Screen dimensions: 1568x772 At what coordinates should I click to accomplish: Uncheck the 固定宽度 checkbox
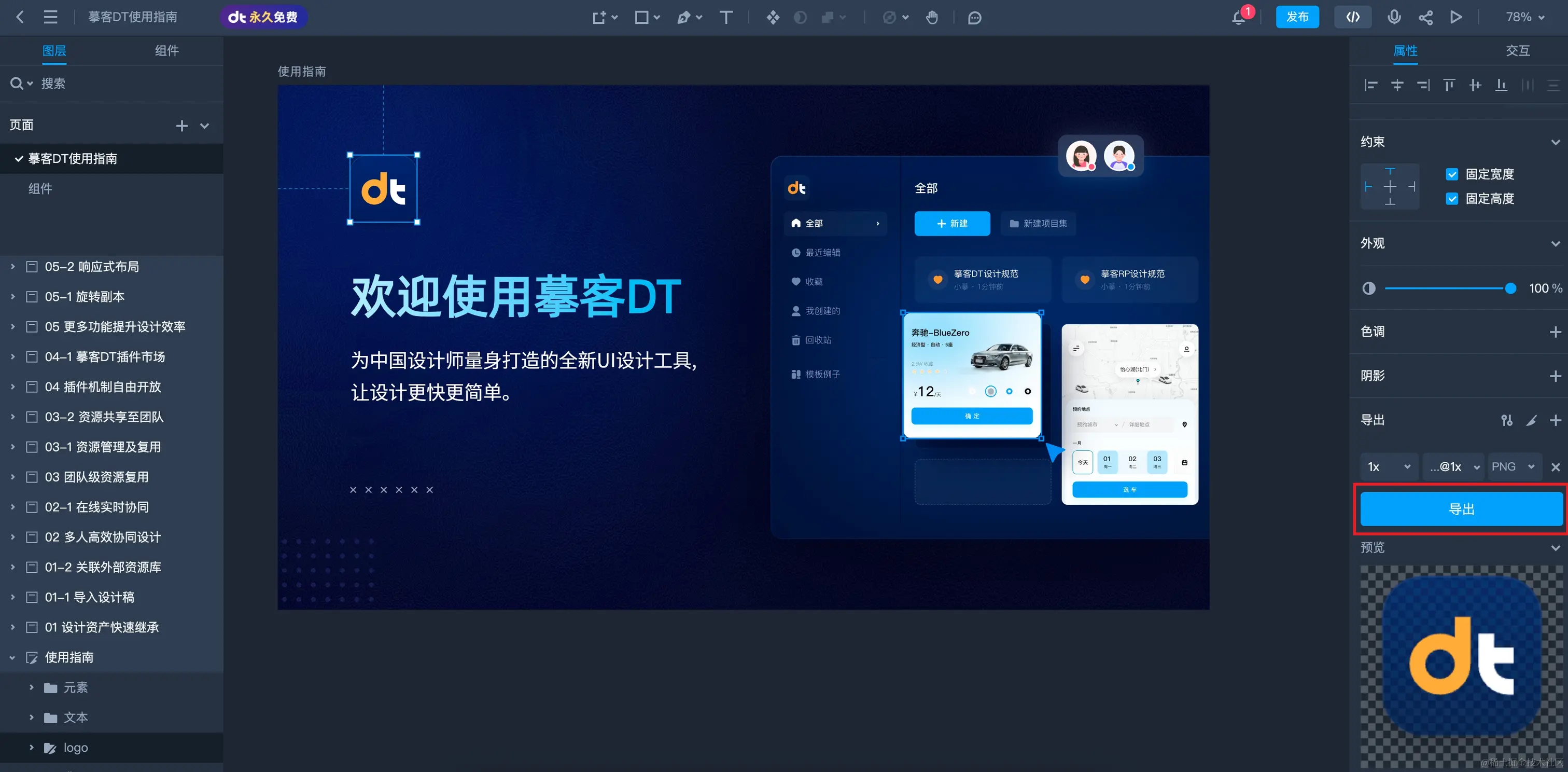coord(1452,174)
